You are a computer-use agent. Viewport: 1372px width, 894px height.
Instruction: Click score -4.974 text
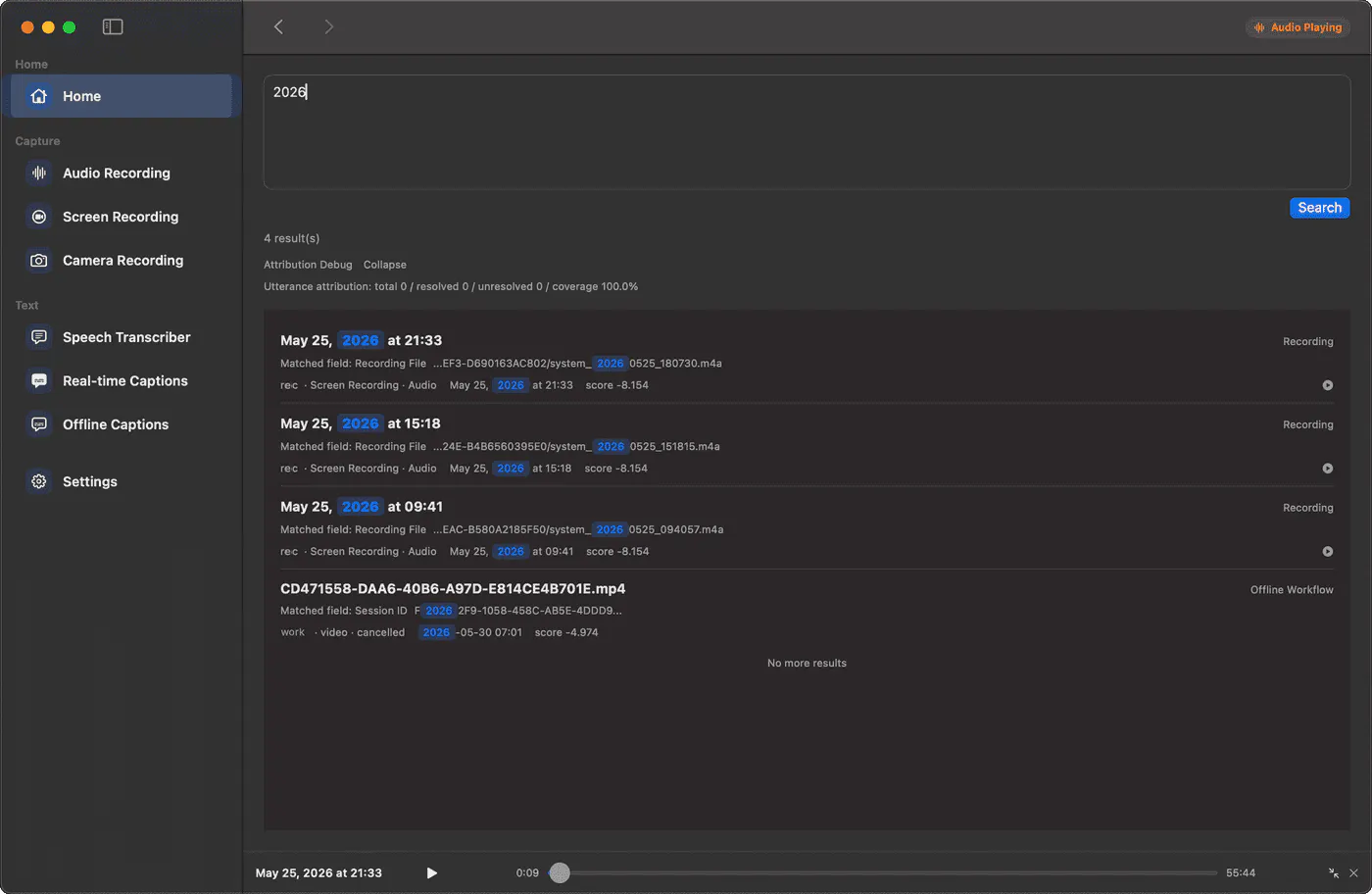566,633
